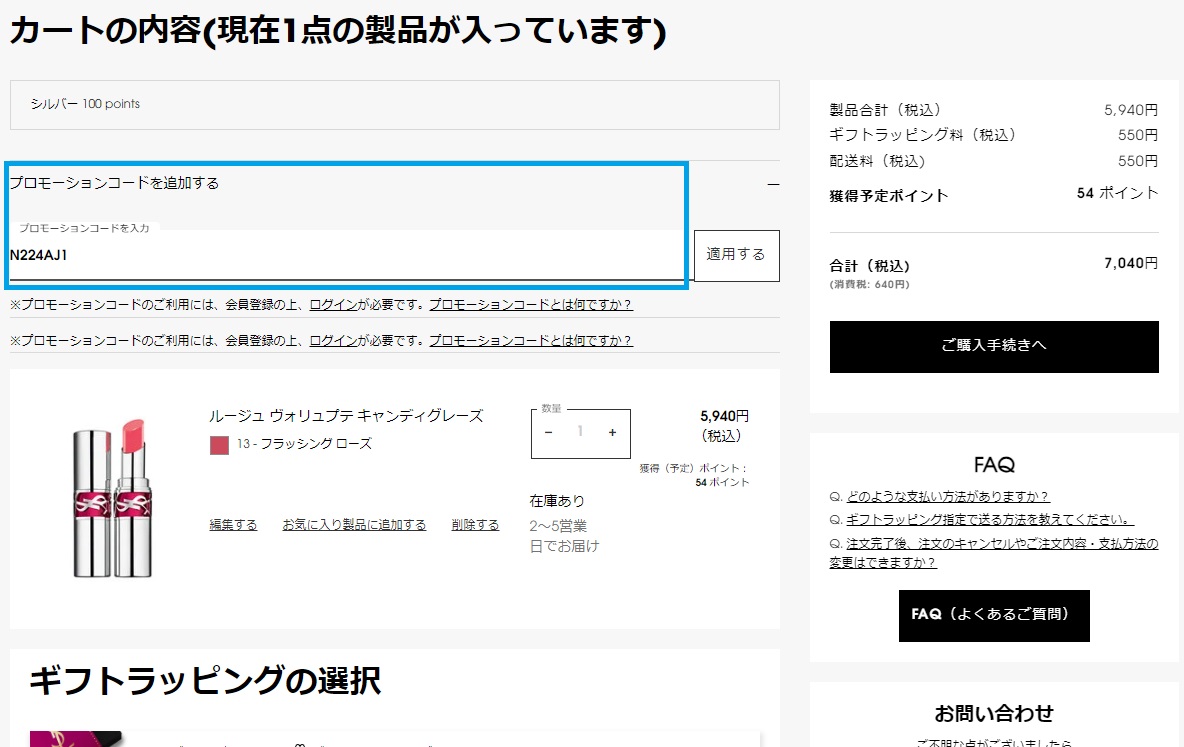Click the 消費税: 640円 text
1184x747 pixels.
(x=870, y=285)
